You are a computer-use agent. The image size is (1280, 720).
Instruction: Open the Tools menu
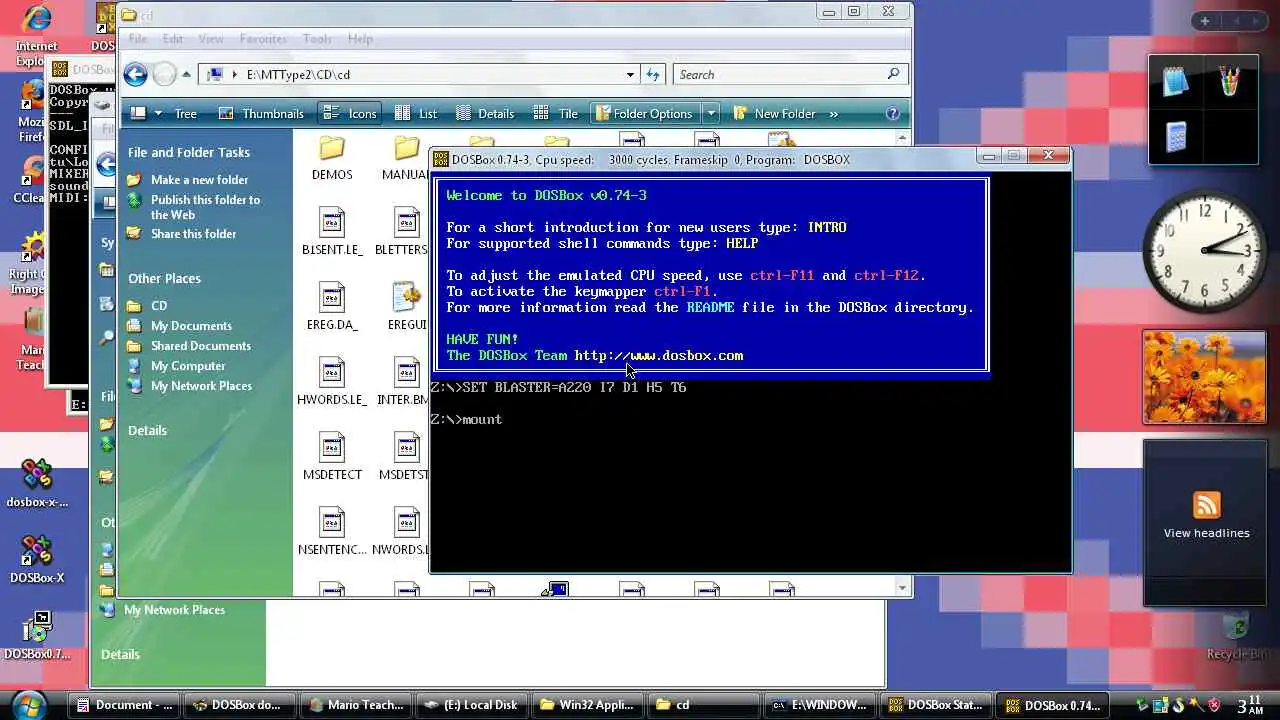click(x=317, y=38)
